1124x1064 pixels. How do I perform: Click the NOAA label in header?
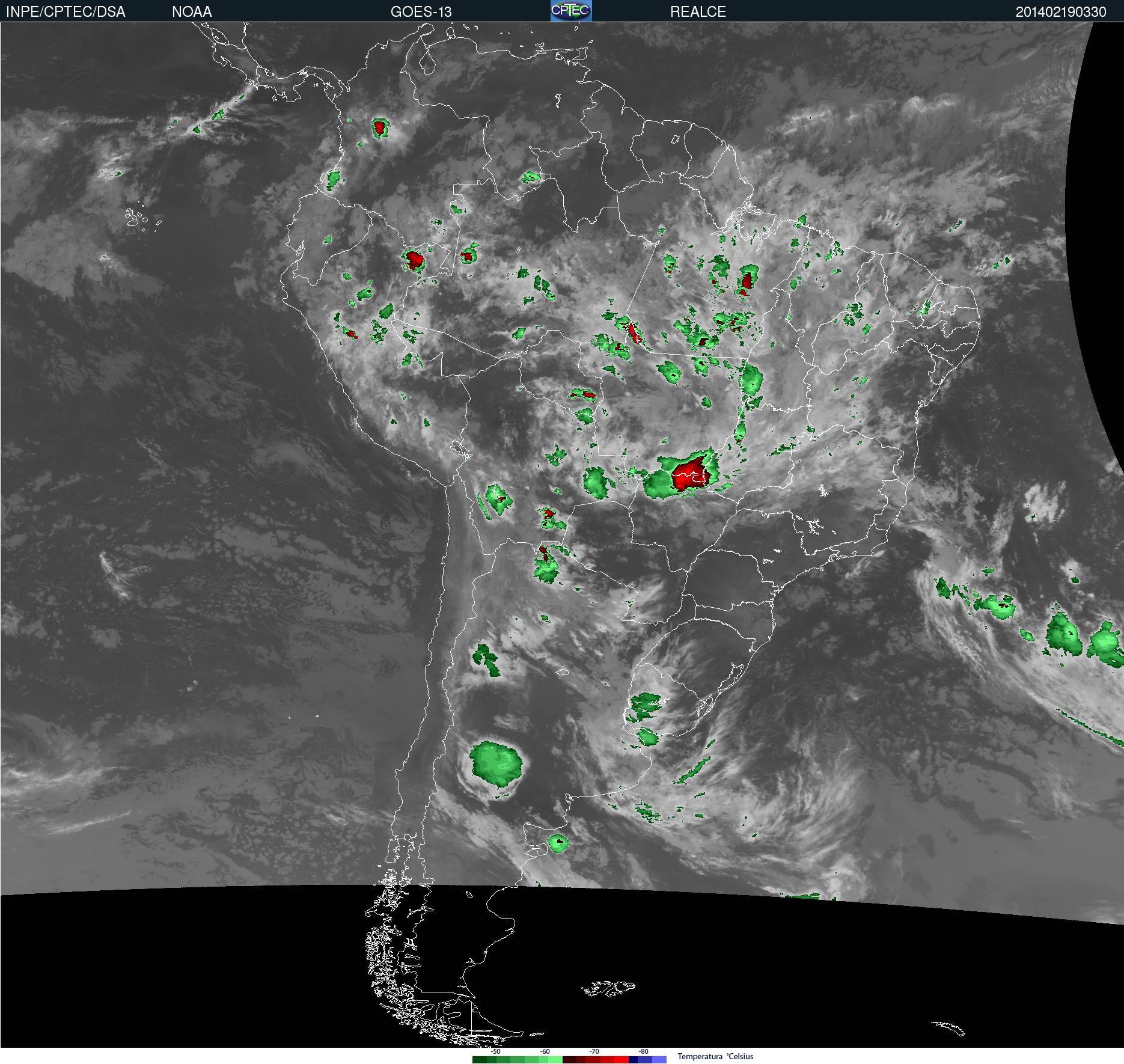[192, 12]
